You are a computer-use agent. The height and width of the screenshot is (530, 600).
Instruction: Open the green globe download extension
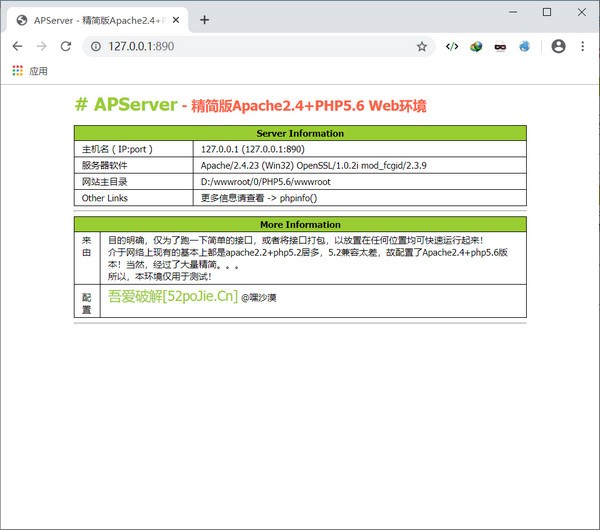476,46
